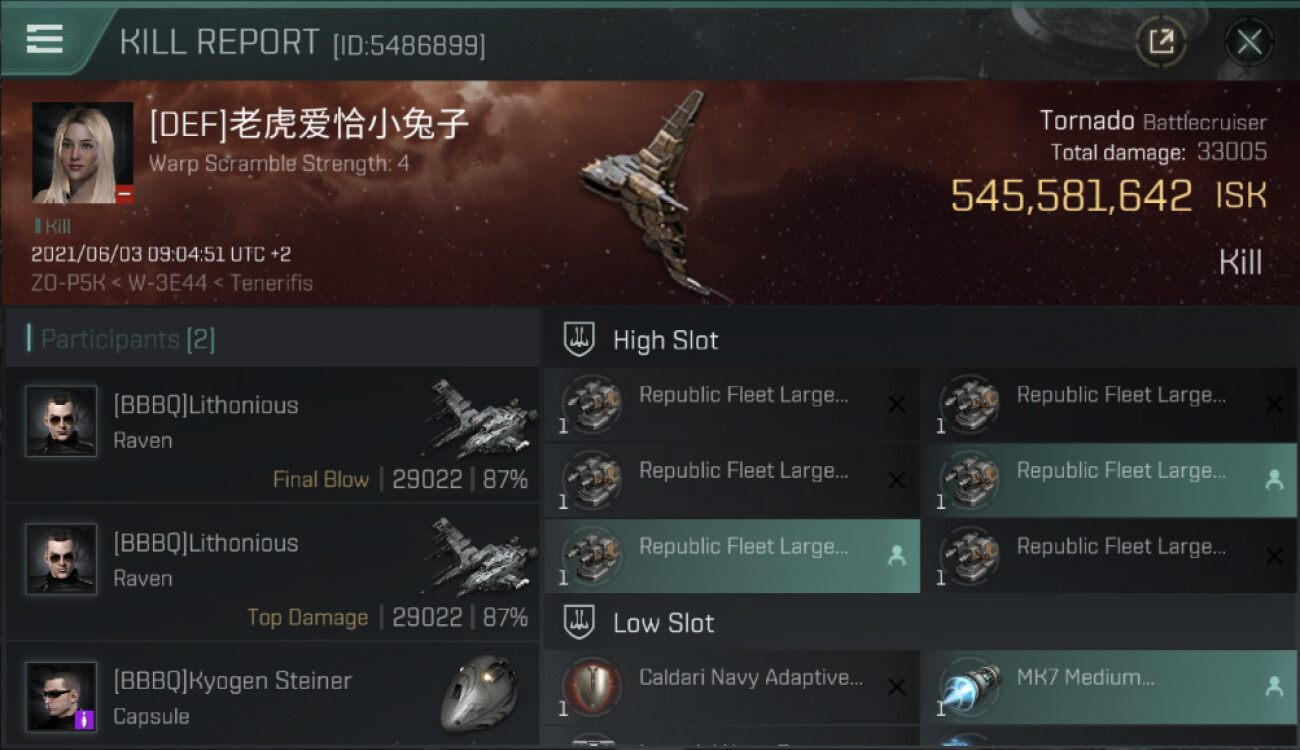Click the 545,581,642 ISK value
1300x750 pixels.
point(1108,195)
